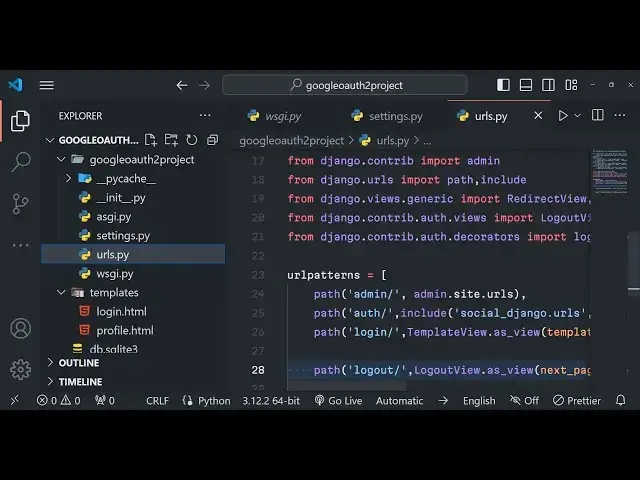This screenshot has width=640, height=480.
Task: Click Prettier in the status bar
Action: tap(577, 401)
